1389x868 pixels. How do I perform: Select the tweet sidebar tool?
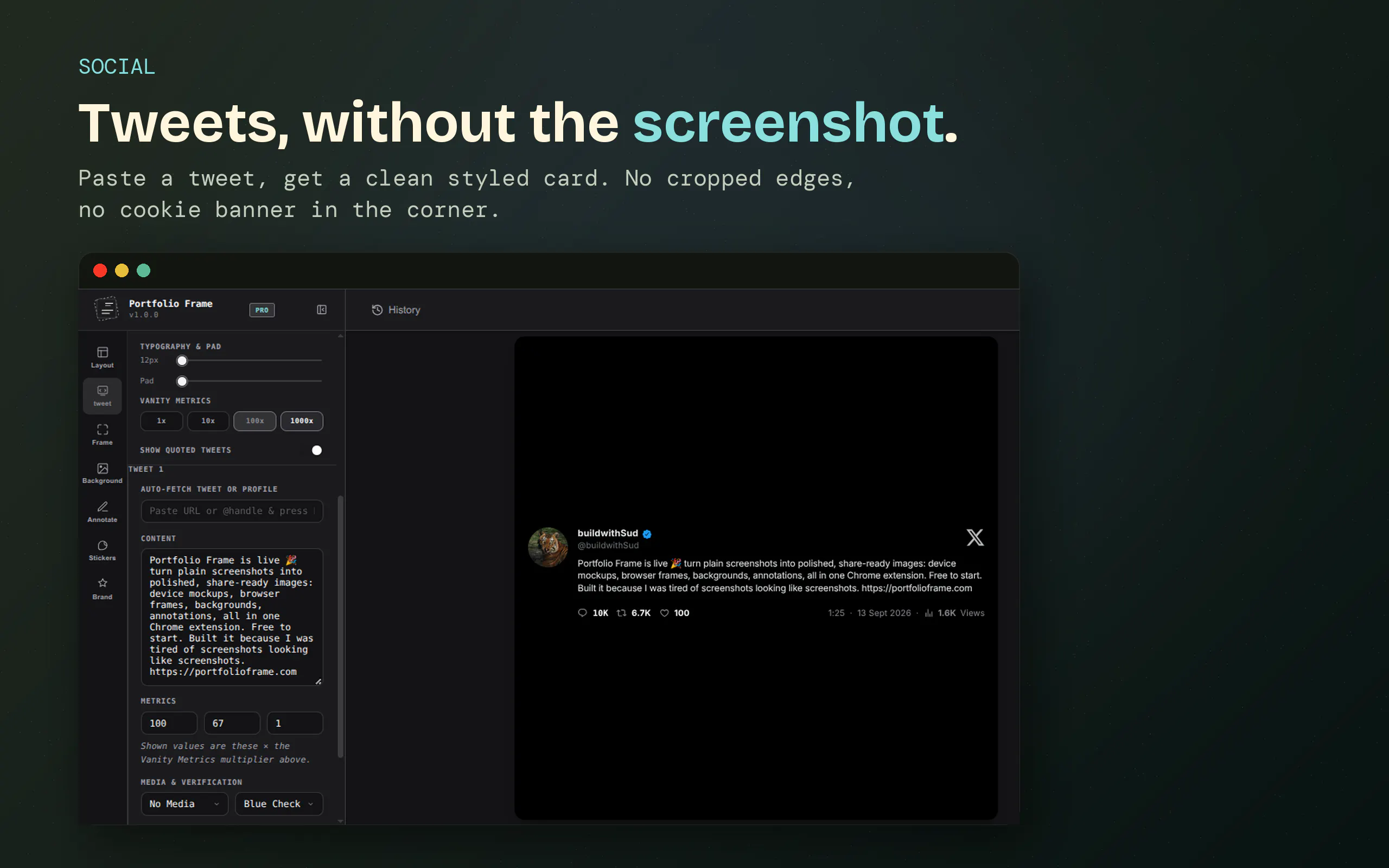click(x=102, y=395)
